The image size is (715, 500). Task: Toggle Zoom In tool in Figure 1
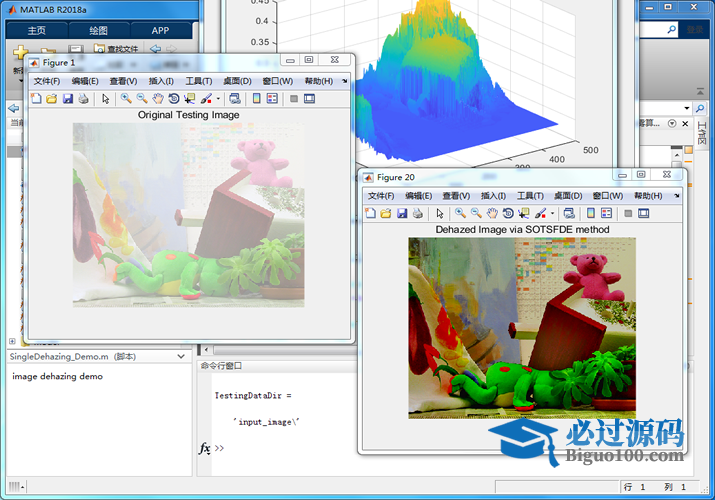pyautogui.click(x=126, y=98)
